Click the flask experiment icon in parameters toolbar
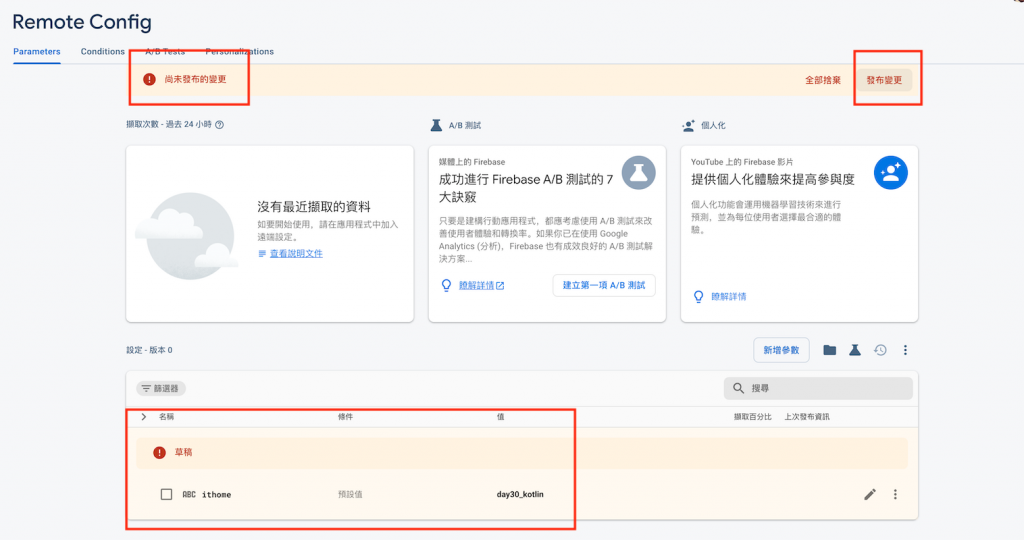Image resolution: width=1024 pixels, height=540 pixels. pos(854,350)
